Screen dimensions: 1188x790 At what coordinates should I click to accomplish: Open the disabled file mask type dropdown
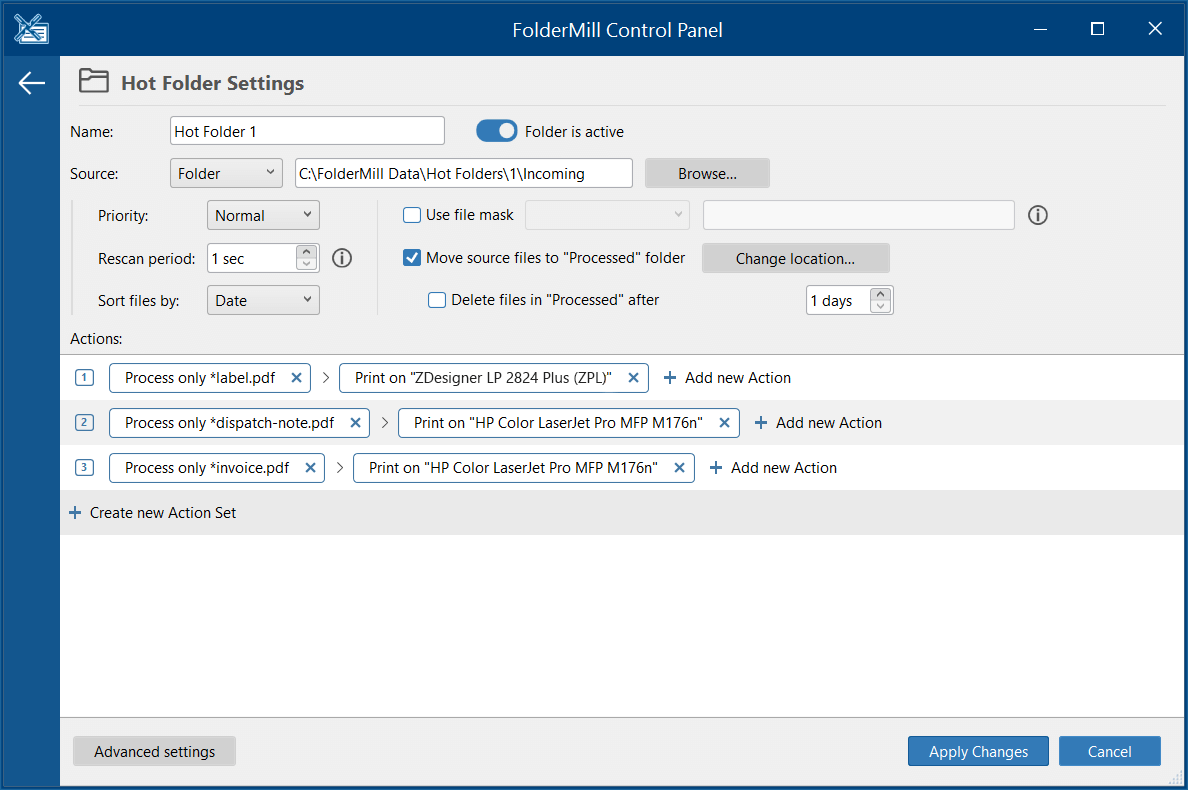pyautogui.click(x=607, y=215)
